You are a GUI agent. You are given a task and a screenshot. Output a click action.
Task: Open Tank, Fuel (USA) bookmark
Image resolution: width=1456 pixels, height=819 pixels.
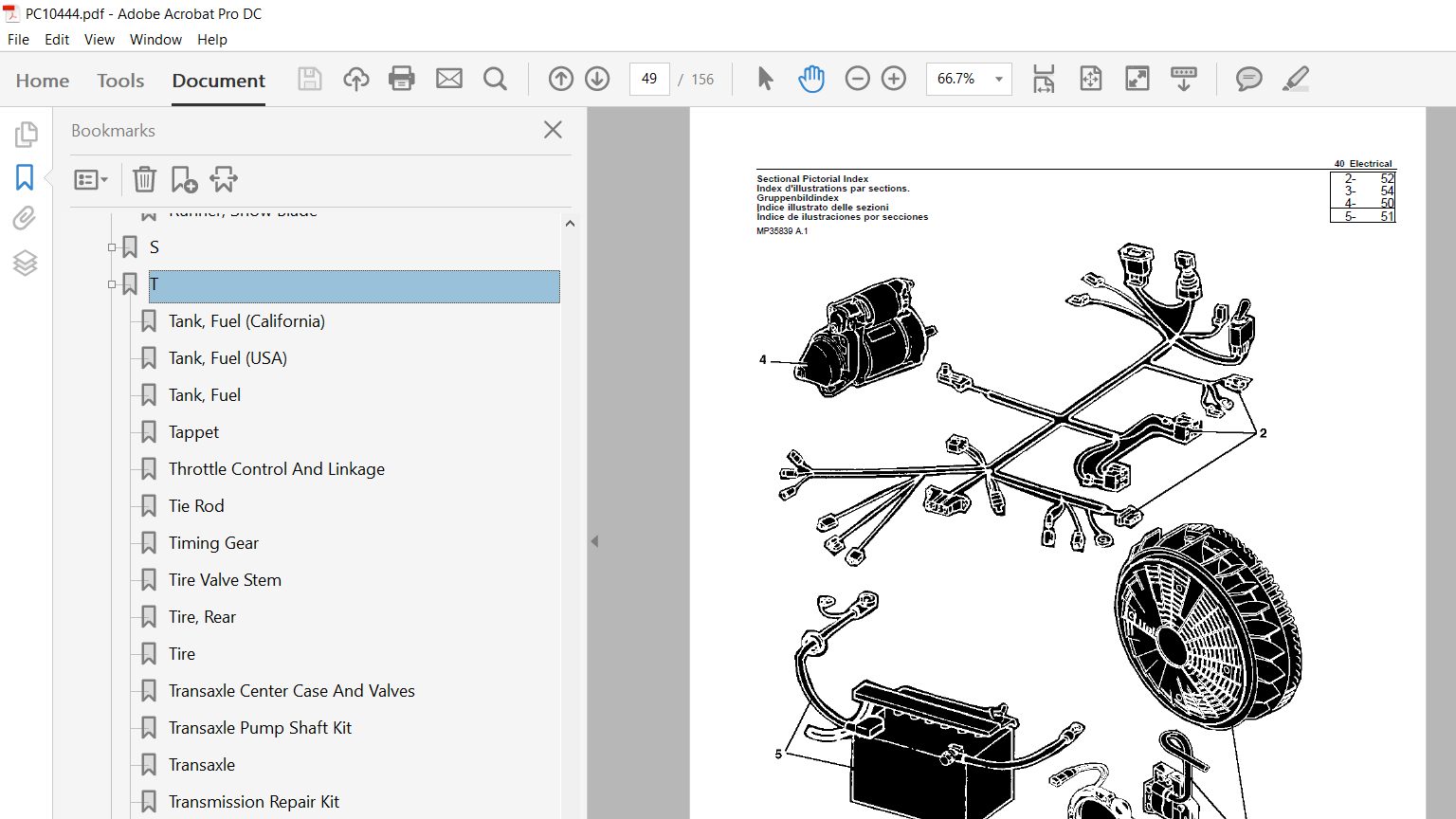click(x=227, y=358)
